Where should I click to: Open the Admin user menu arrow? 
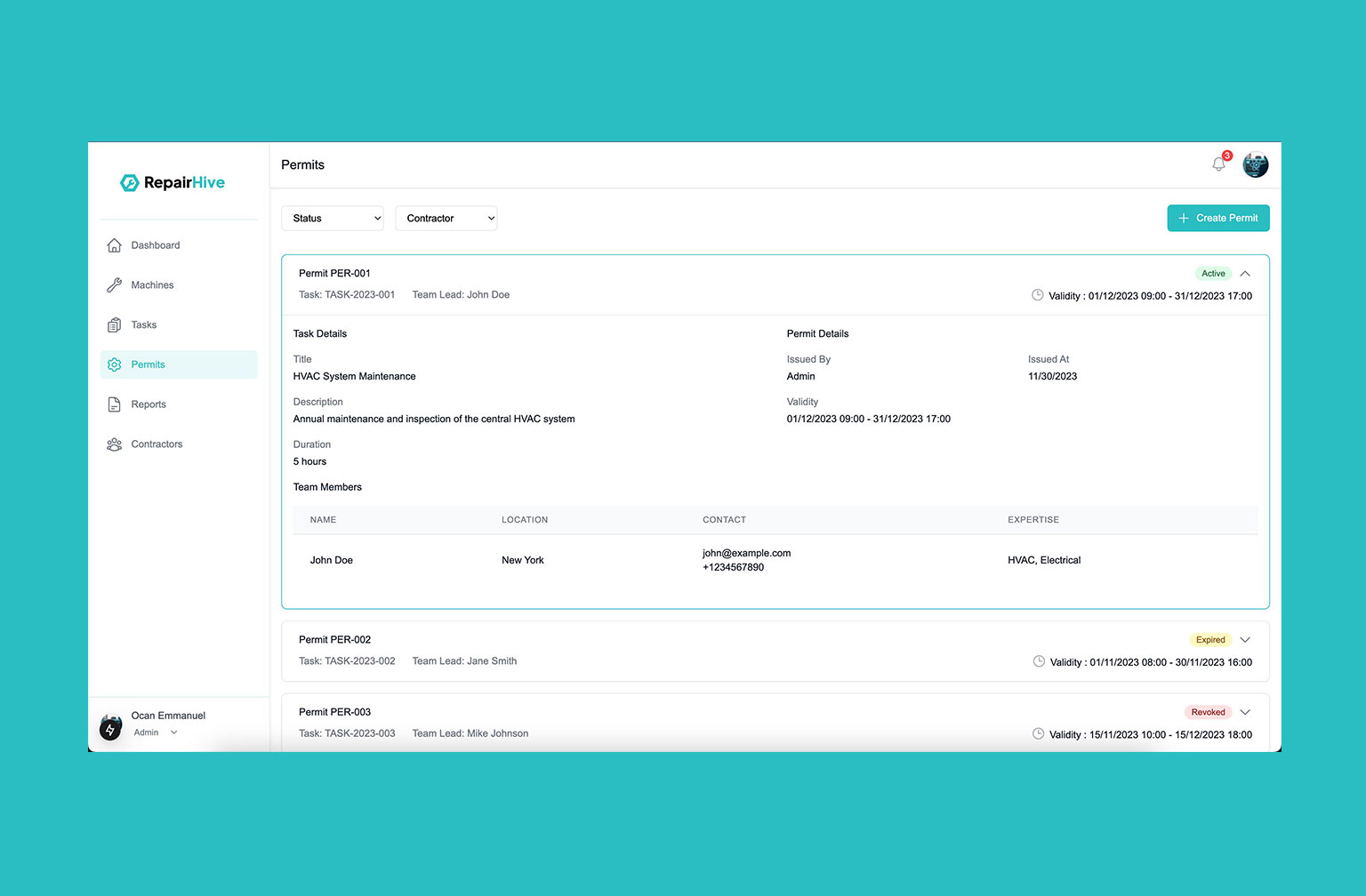[173, 732]
